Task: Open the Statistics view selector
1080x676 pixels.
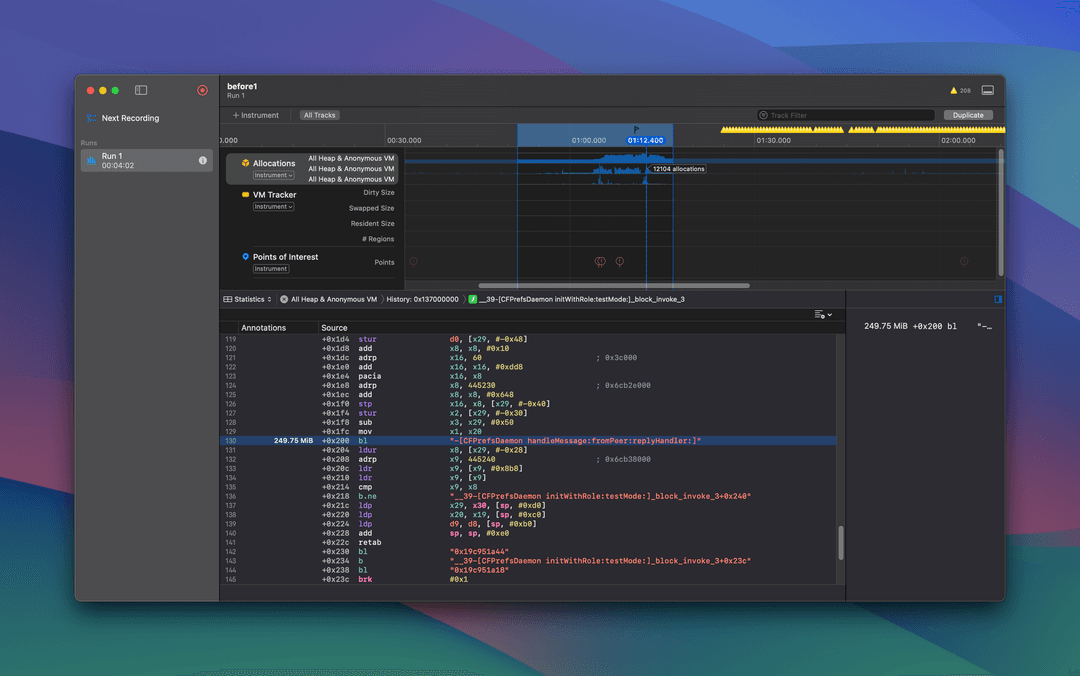Action: pyautogui.click(x=247, y=299)
